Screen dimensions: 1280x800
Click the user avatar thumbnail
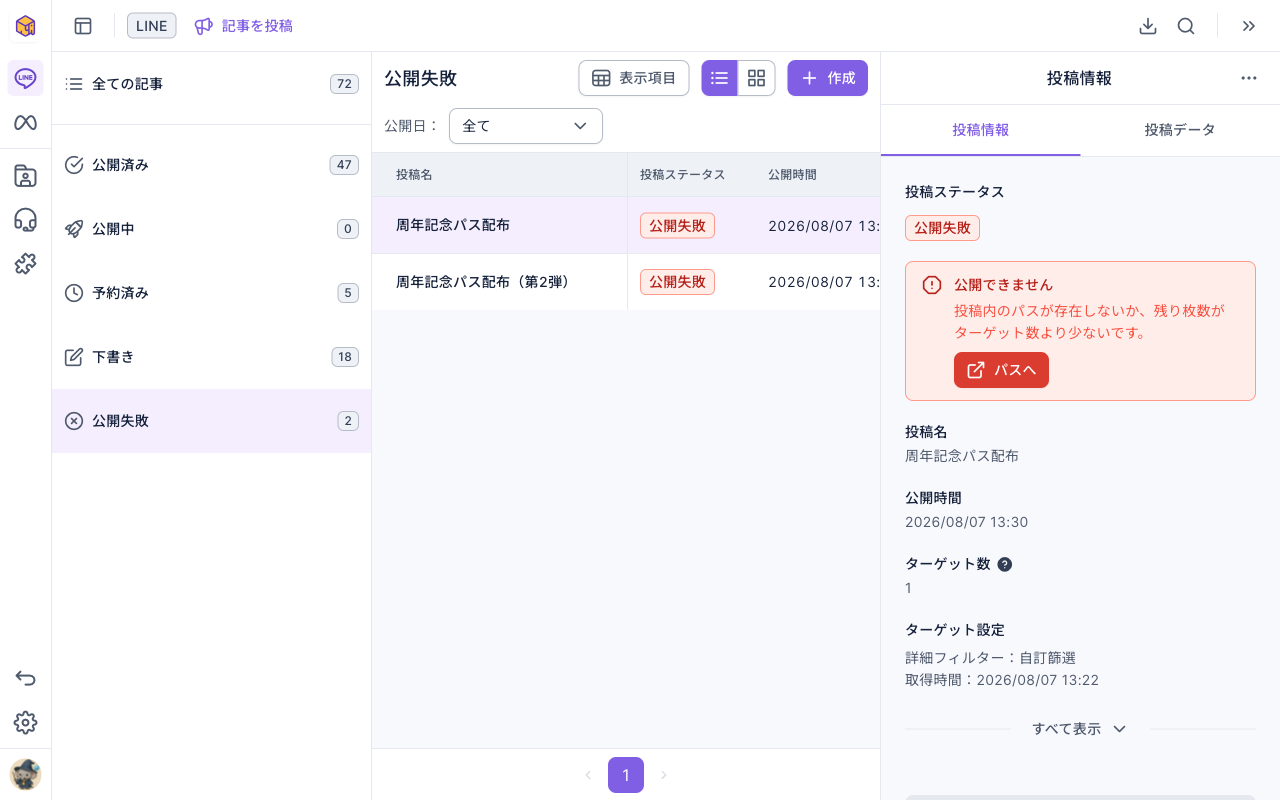point(25,774)
